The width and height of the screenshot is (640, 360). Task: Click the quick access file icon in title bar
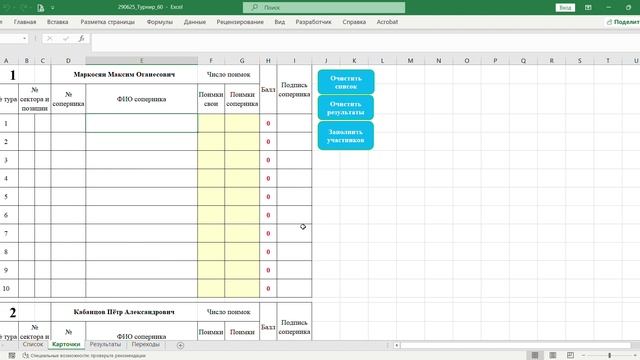(x=40, y=8)
